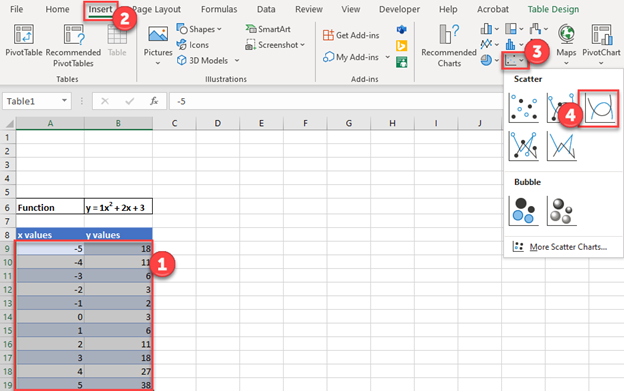Select the 2-D Bubble chart type
This screenshot has width=624, height=391.
[524, 211]
